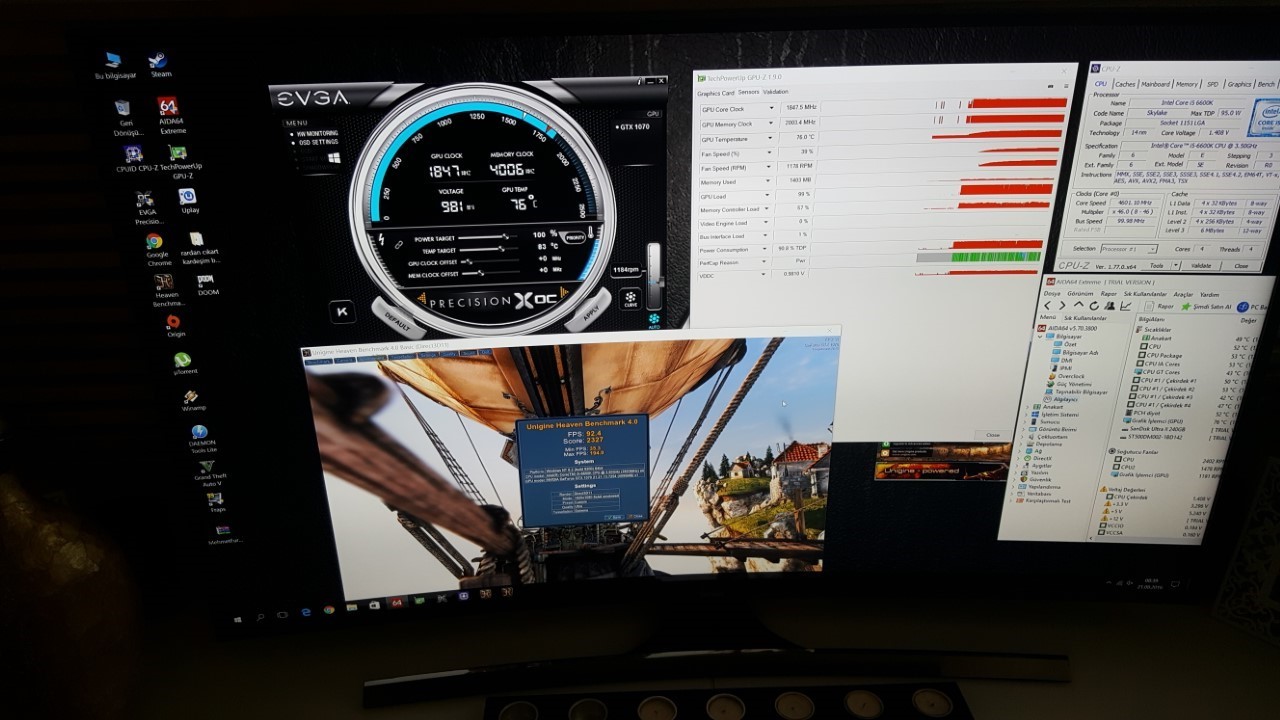This screenshot has width=1280, height=720.
Task: Click the Windows logo icon in EVGA menu
Action: [x=332, y=158]
